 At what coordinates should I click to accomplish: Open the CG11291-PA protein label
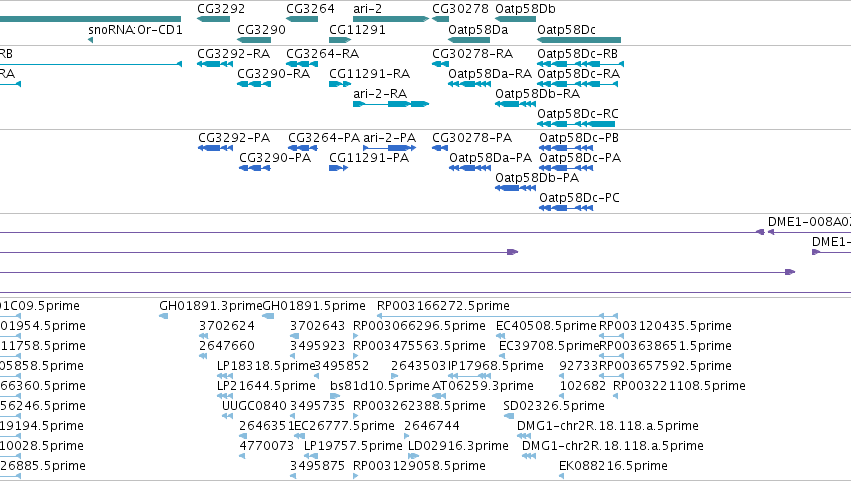[x=369, y=158]
